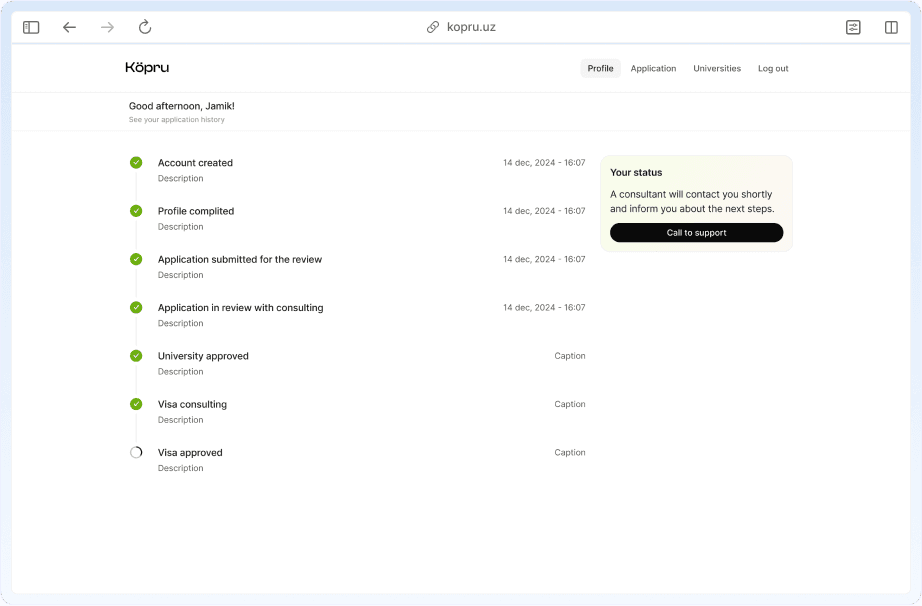Click the University approved step title
Image resolution: width=922 pixels, height=606 pixels.
coord(203,356)
